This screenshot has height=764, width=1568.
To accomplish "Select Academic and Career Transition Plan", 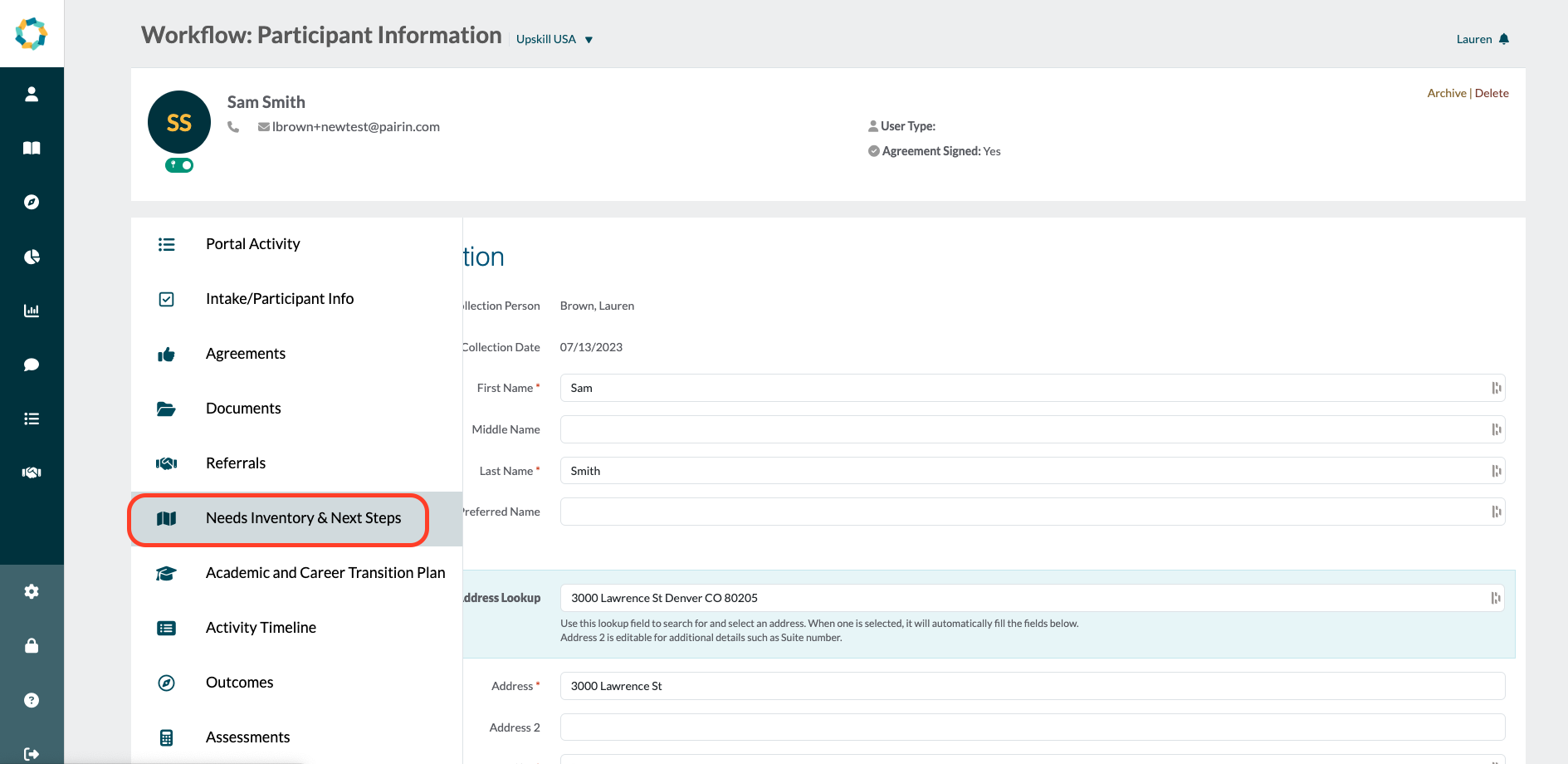I will 325,573.
